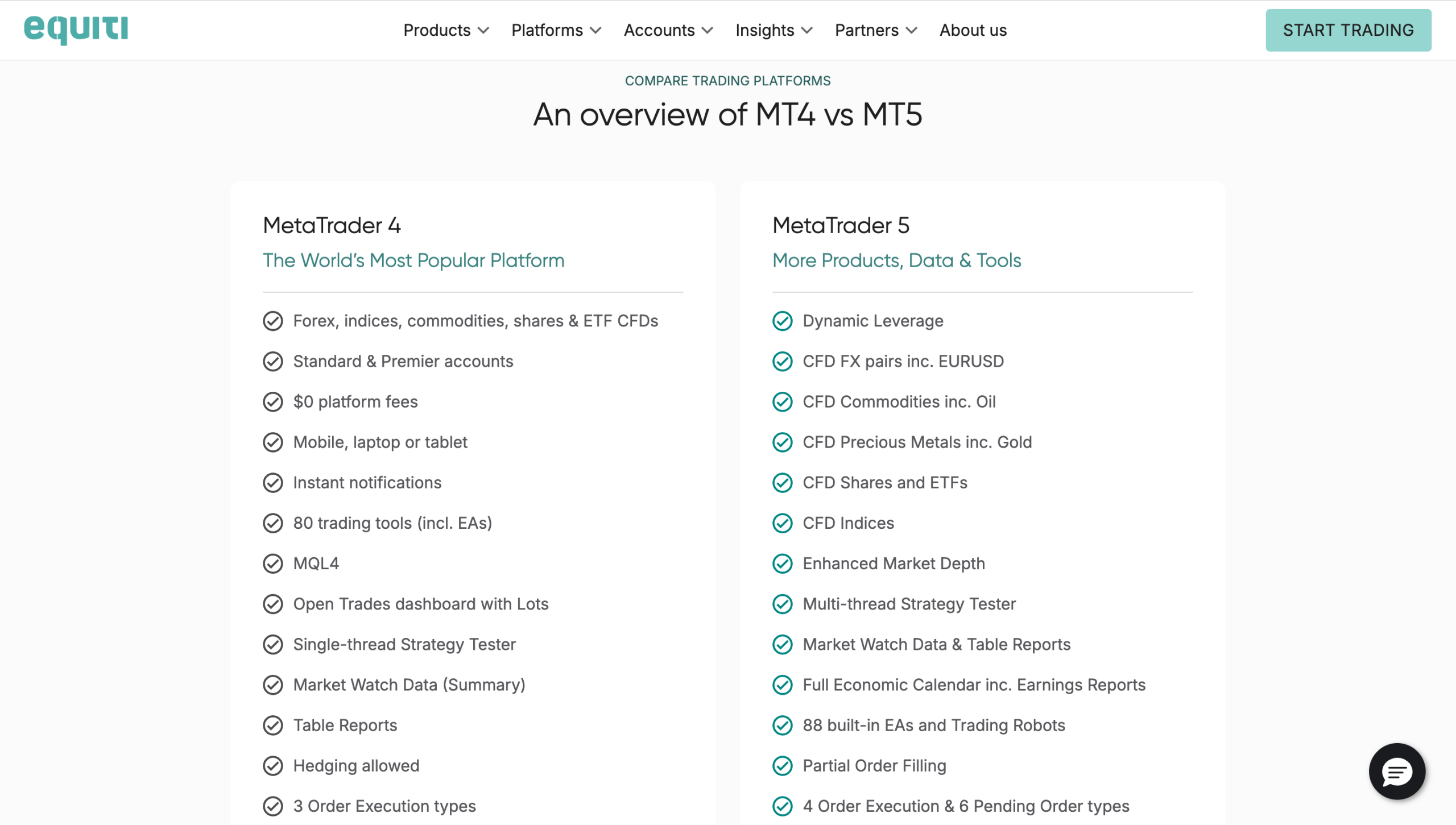The image size is (1456, 825).
Task: Expand the Platforms chevron
Action: pyautogui.click(x=595, y=31)
